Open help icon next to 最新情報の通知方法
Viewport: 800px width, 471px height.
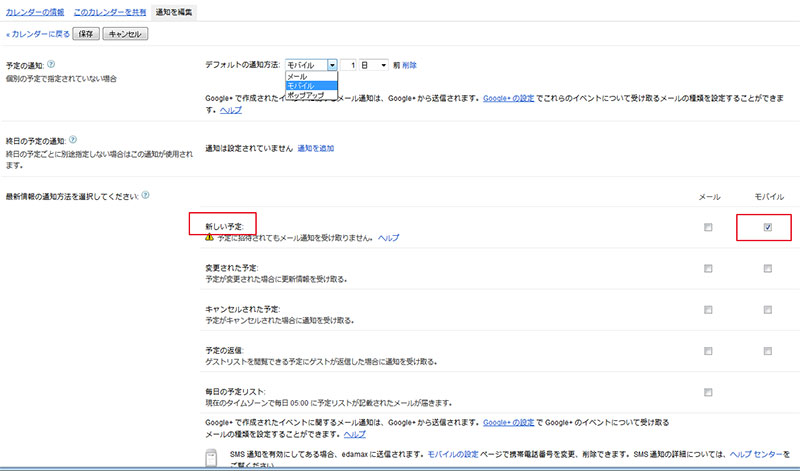pos(145,195)
